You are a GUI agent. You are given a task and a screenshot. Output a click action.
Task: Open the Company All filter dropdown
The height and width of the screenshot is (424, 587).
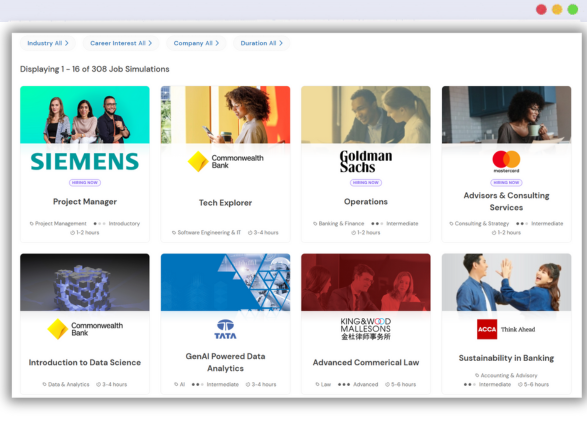click(x=196, y=43)
